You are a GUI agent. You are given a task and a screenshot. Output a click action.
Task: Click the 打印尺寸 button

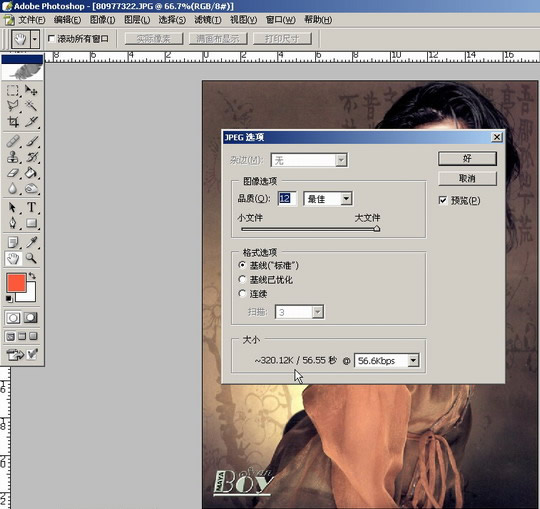[282, 39]
